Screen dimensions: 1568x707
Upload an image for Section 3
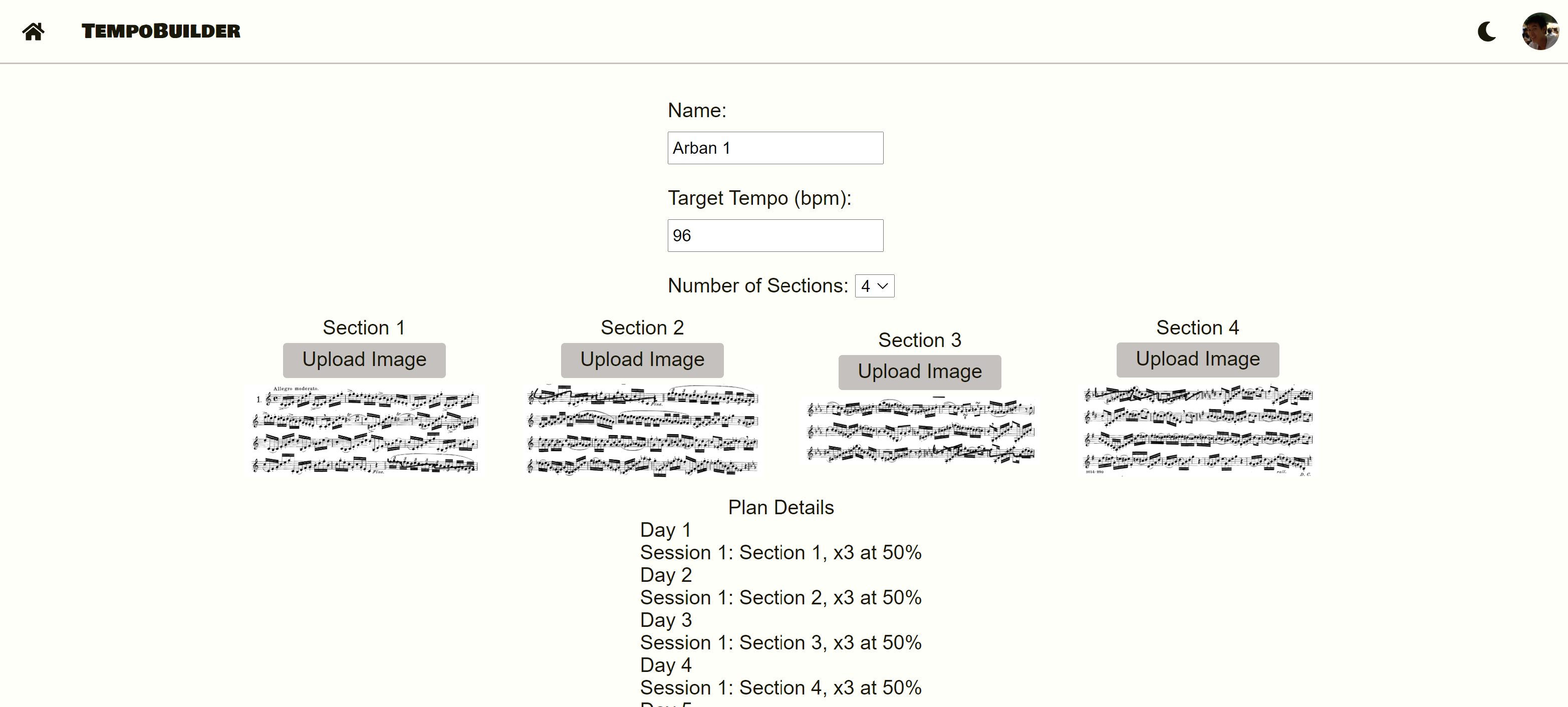tap(919, 373)
